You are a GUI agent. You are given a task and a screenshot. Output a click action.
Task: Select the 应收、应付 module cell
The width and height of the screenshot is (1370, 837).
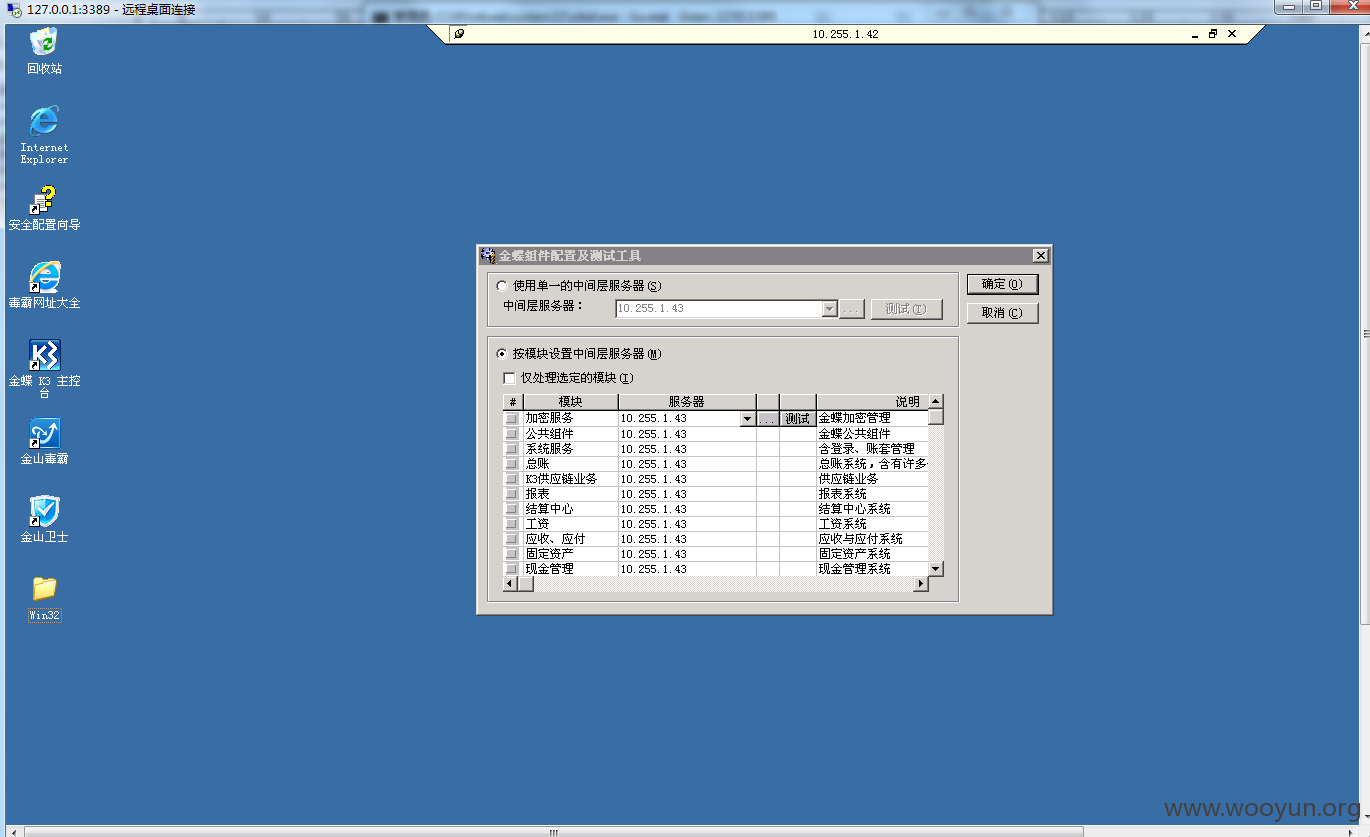coord(570,539)
